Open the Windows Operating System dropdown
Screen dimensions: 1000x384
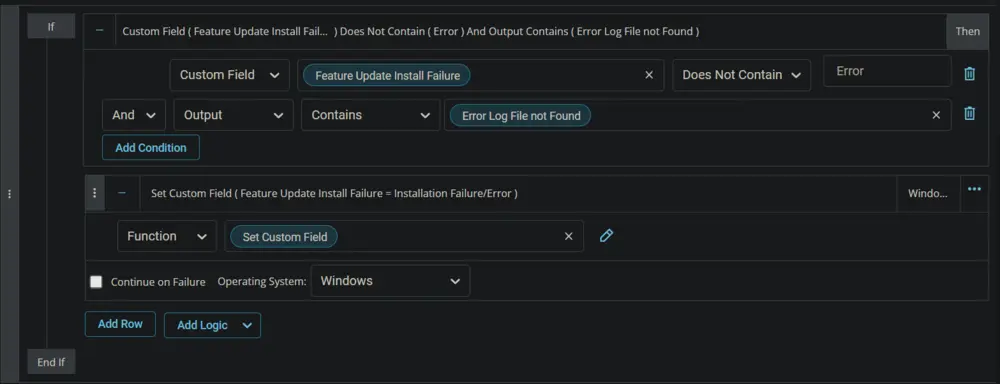(390, 281)
